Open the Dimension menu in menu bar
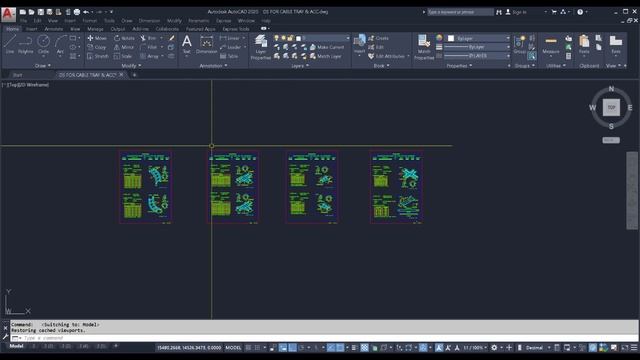The width and height of the screenshot is (640, 360). coord(149,20)
